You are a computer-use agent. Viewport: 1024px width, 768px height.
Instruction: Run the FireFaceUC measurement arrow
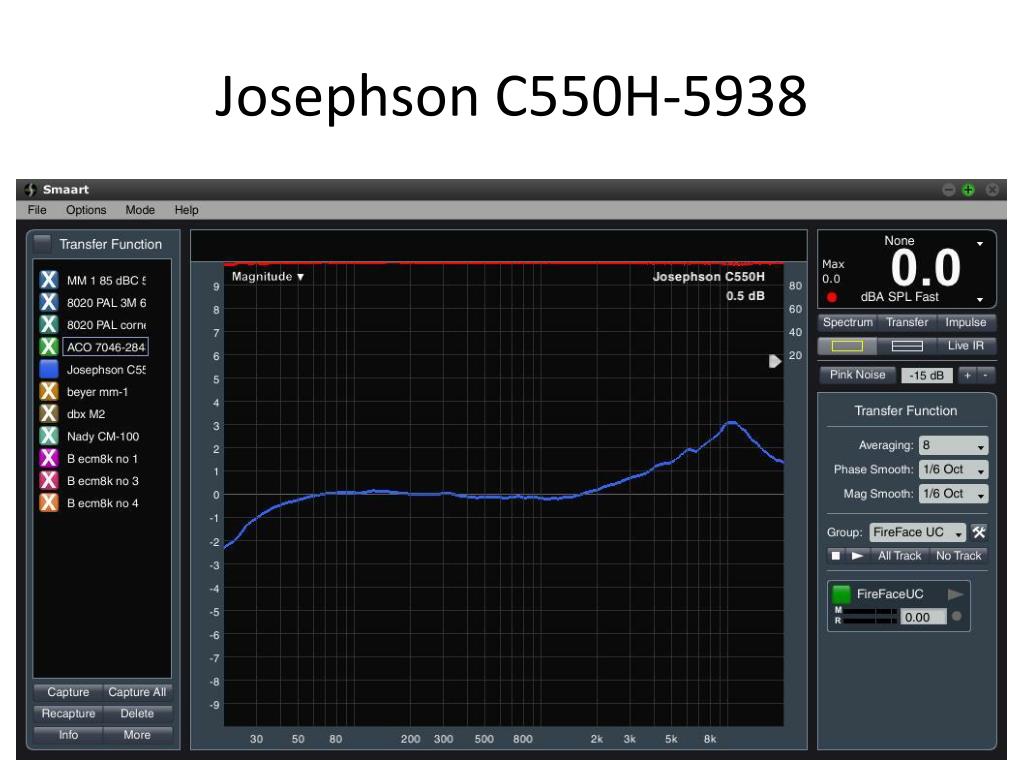955,594
